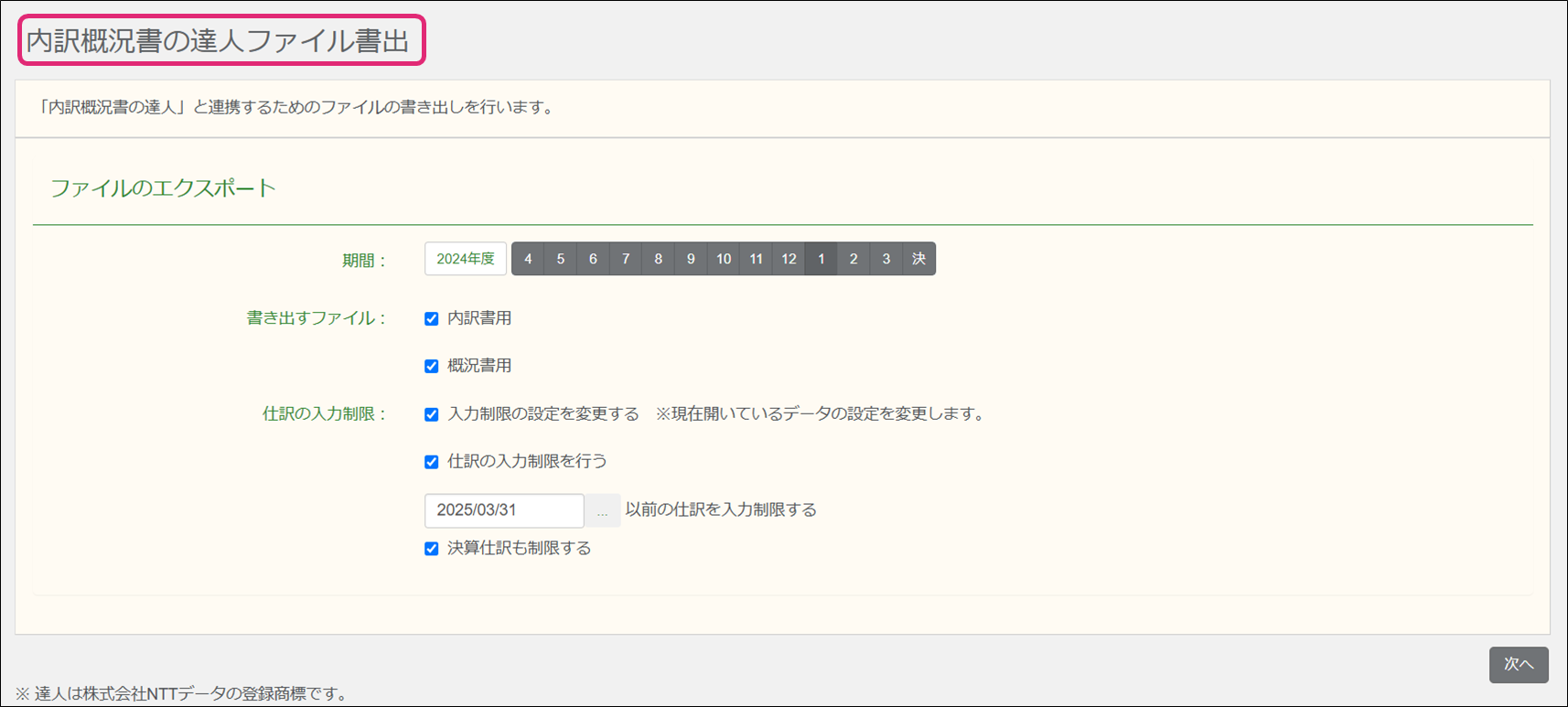Click the 期間： label
The height and width of the screenshot is (707, 1568).
coord(365,261)
